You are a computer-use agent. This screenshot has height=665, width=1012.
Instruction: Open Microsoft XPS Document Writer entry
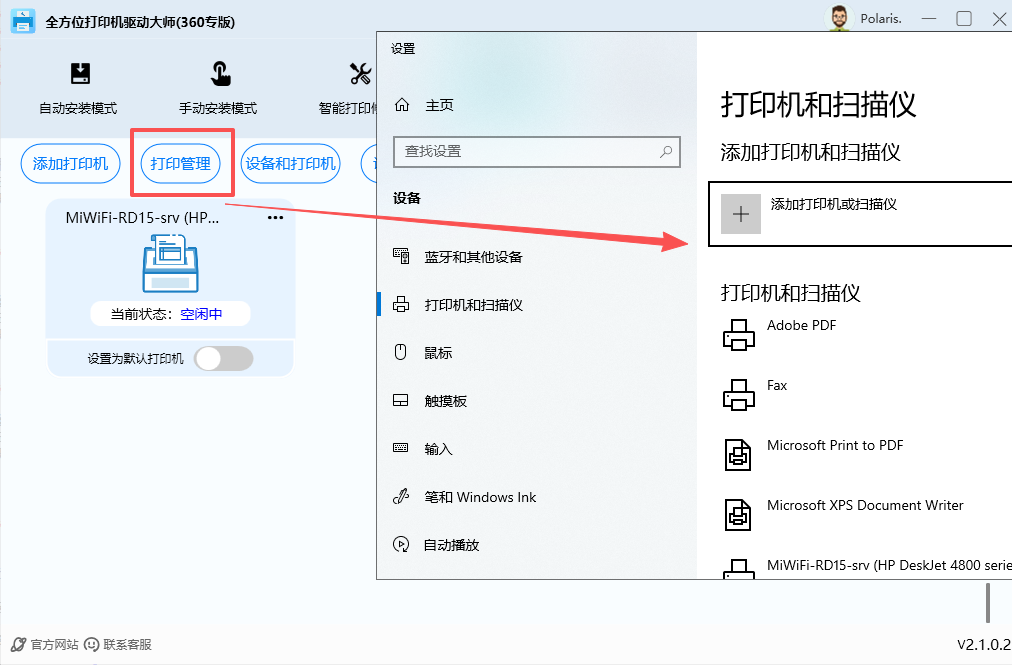864,506
